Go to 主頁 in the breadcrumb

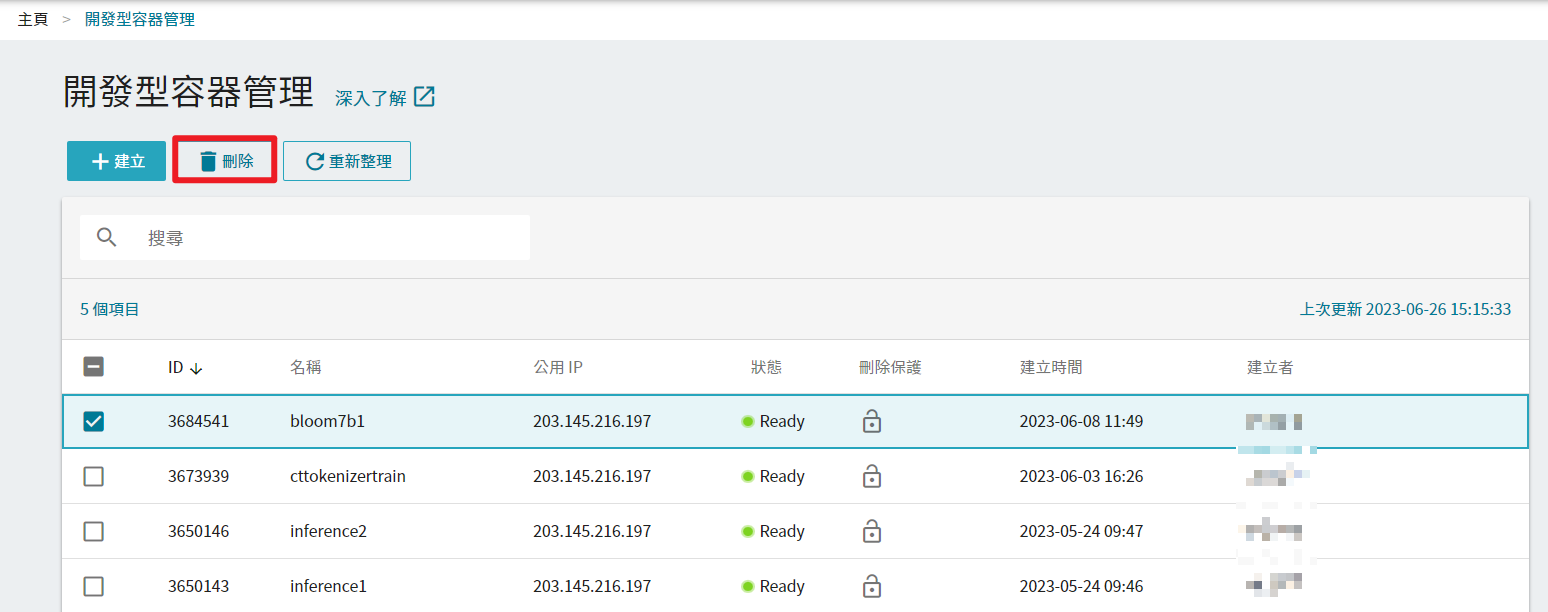click(x=33, y=19)
